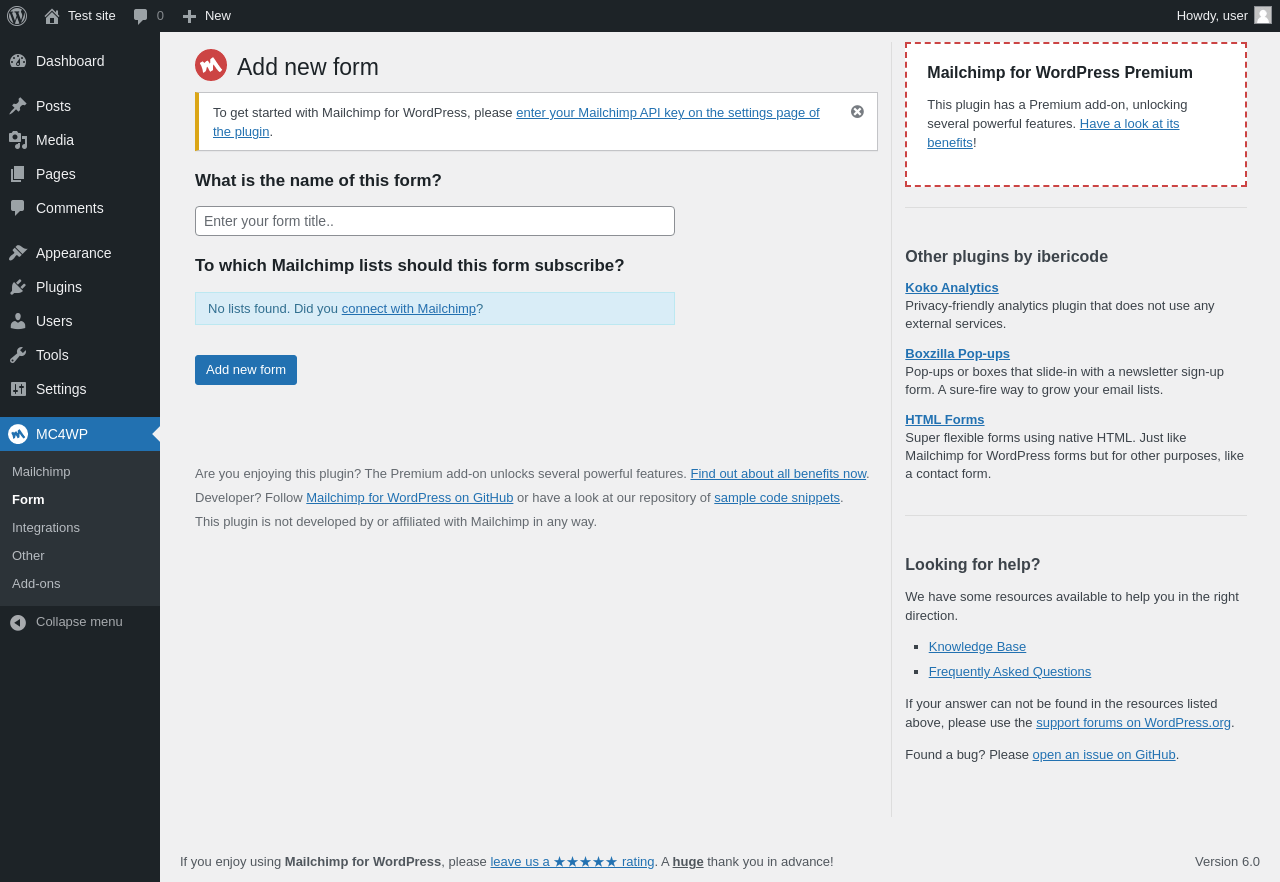The height and width of the screenshot is (882, 1280).
Task: Open Dashboard from sidebar
Action: point(70,61)
